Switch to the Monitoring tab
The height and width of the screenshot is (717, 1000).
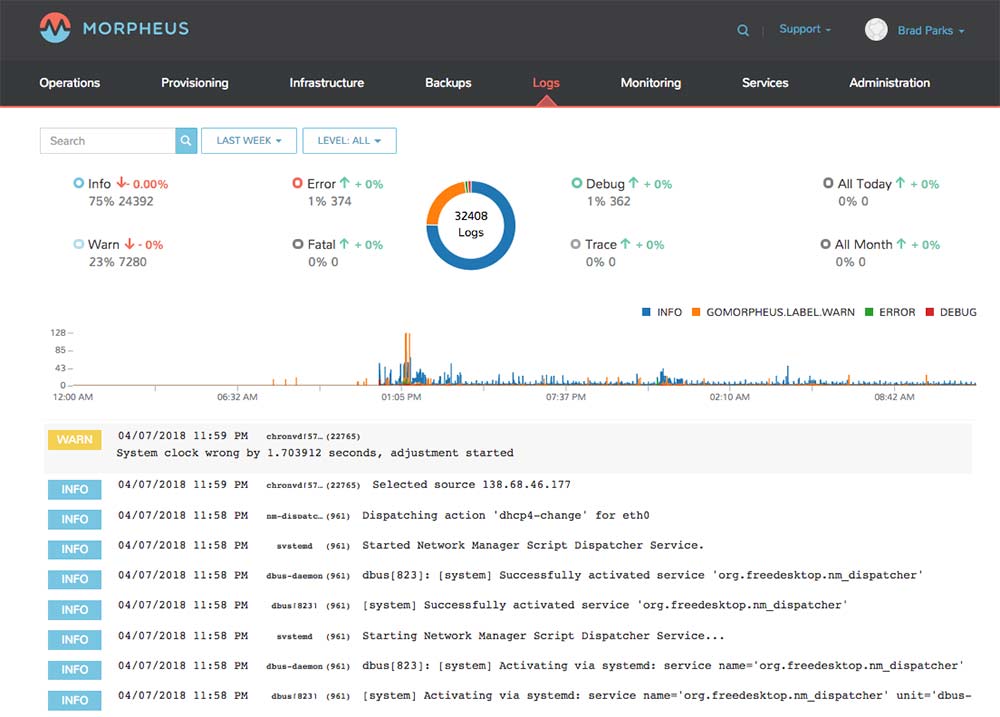tap(651, 82)
